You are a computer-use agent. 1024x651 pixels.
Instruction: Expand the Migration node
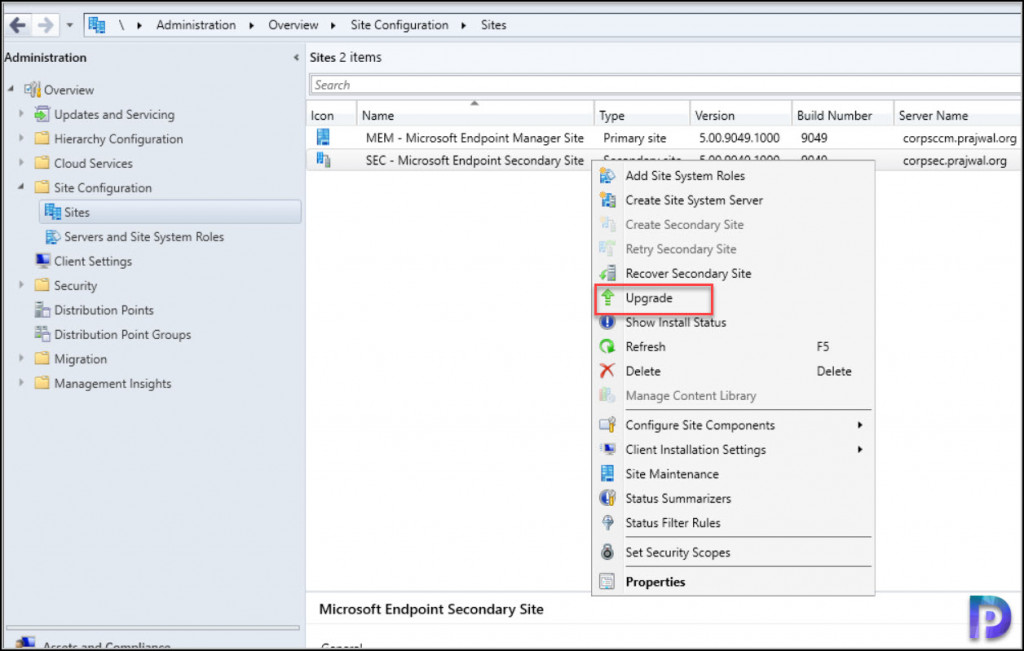tap(21, 358)
